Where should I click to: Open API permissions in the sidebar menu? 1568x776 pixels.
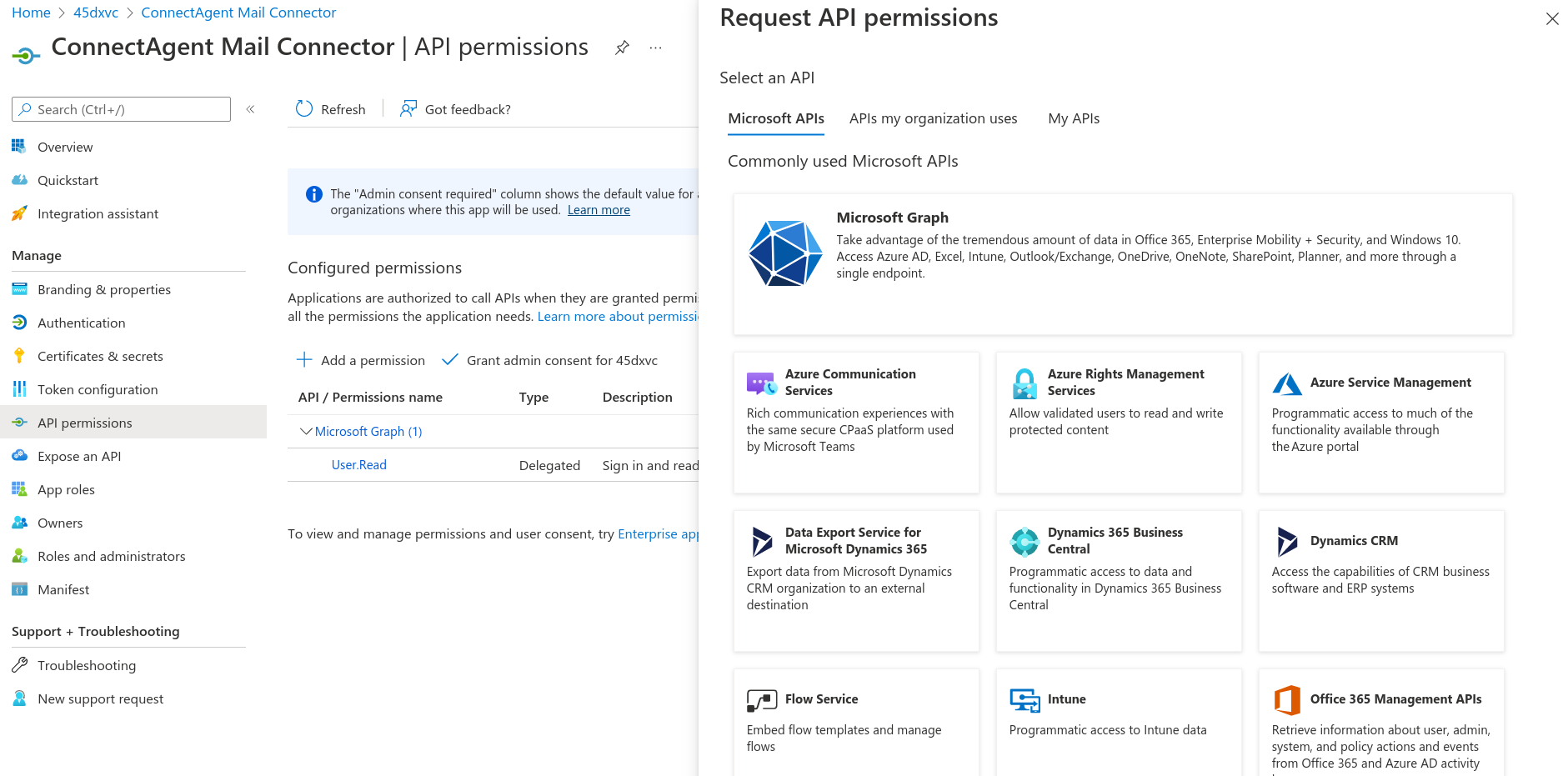tap(133, 423)
